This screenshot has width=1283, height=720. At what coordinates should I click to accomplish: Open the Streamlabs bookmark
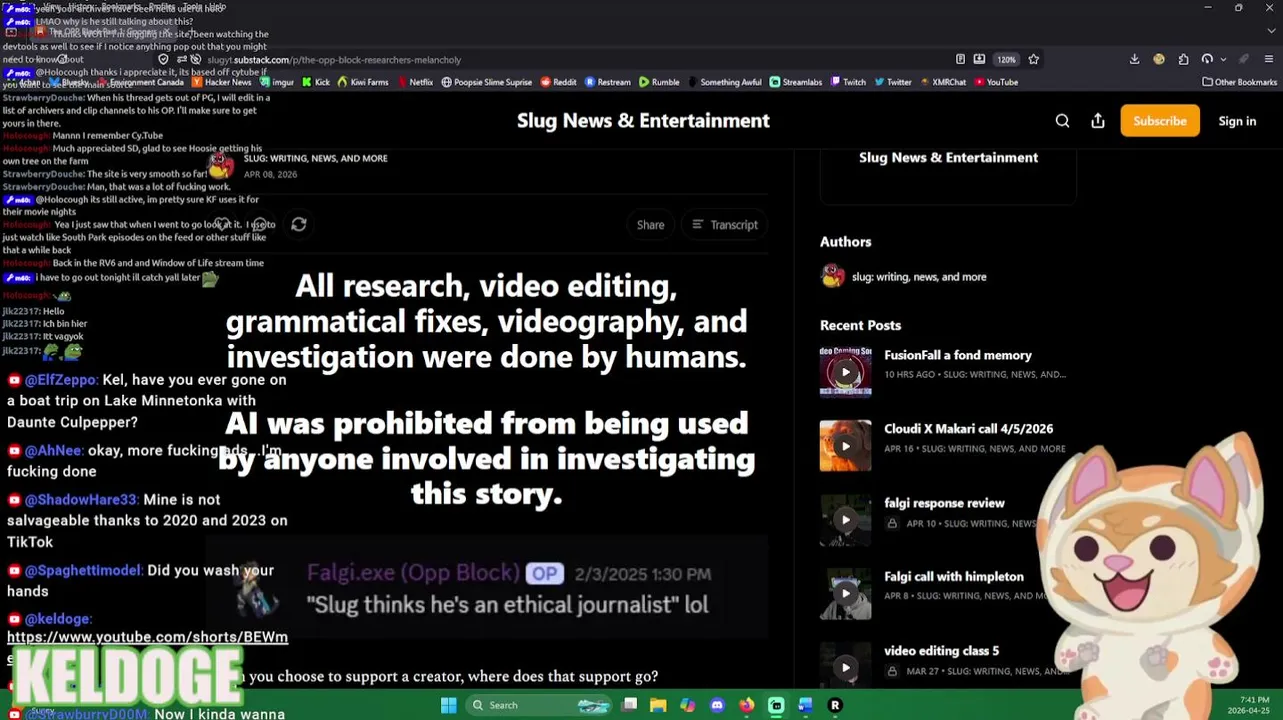[x=795, y=83]
